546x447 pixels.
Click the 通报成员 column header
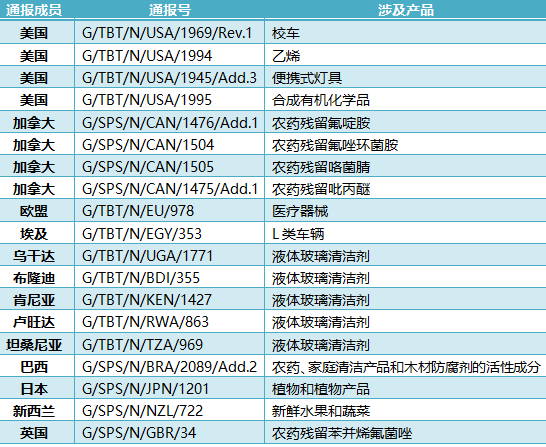34,10
